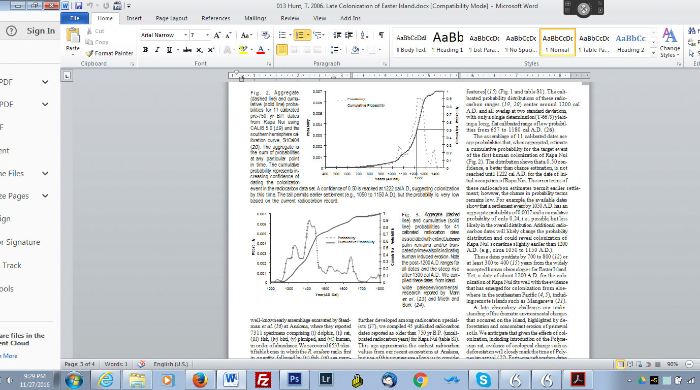The height and width of the screenshot is (390, 700).
Task: Open FileZilla from the taskbar
Action: pos(263,380)
